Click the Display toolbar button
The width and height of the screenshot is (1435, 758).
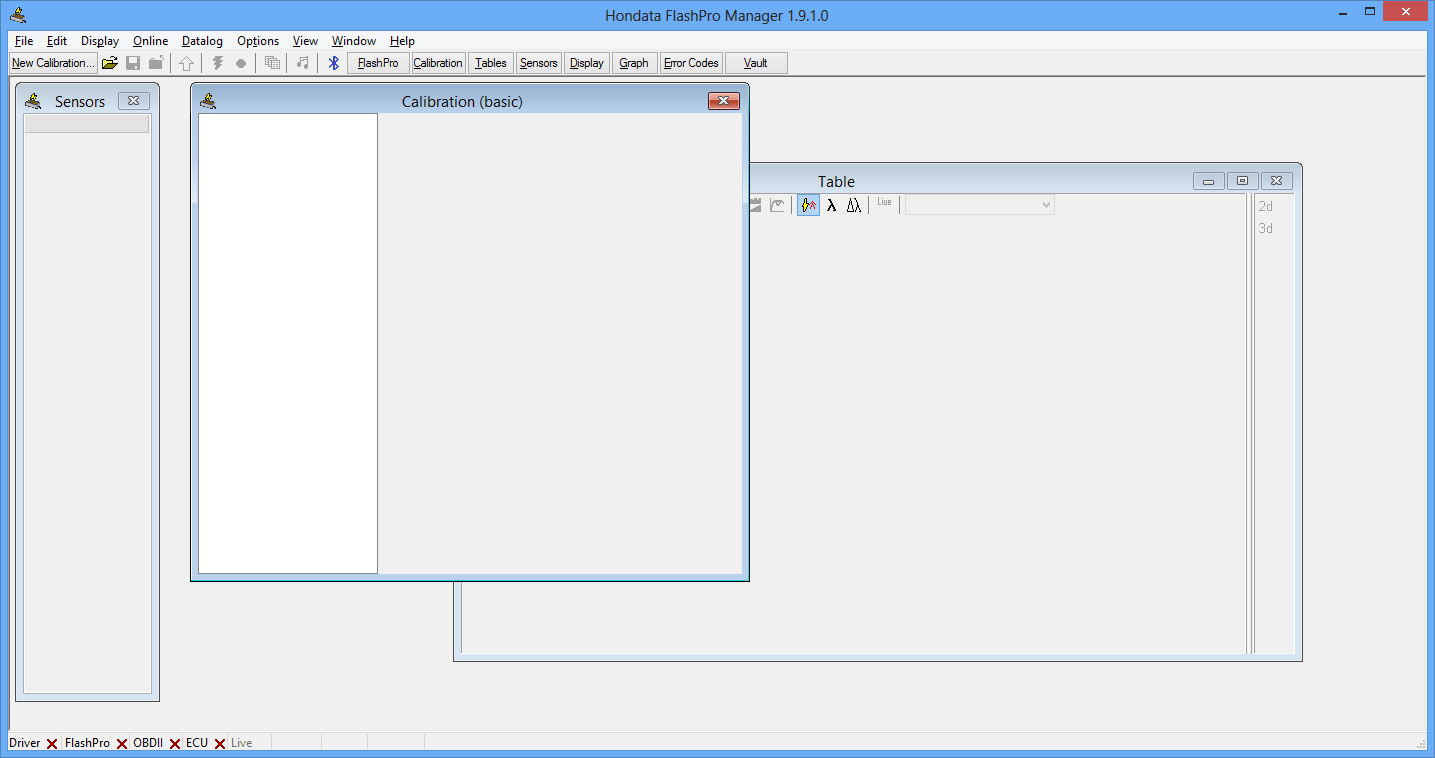[x=586, y=63]
